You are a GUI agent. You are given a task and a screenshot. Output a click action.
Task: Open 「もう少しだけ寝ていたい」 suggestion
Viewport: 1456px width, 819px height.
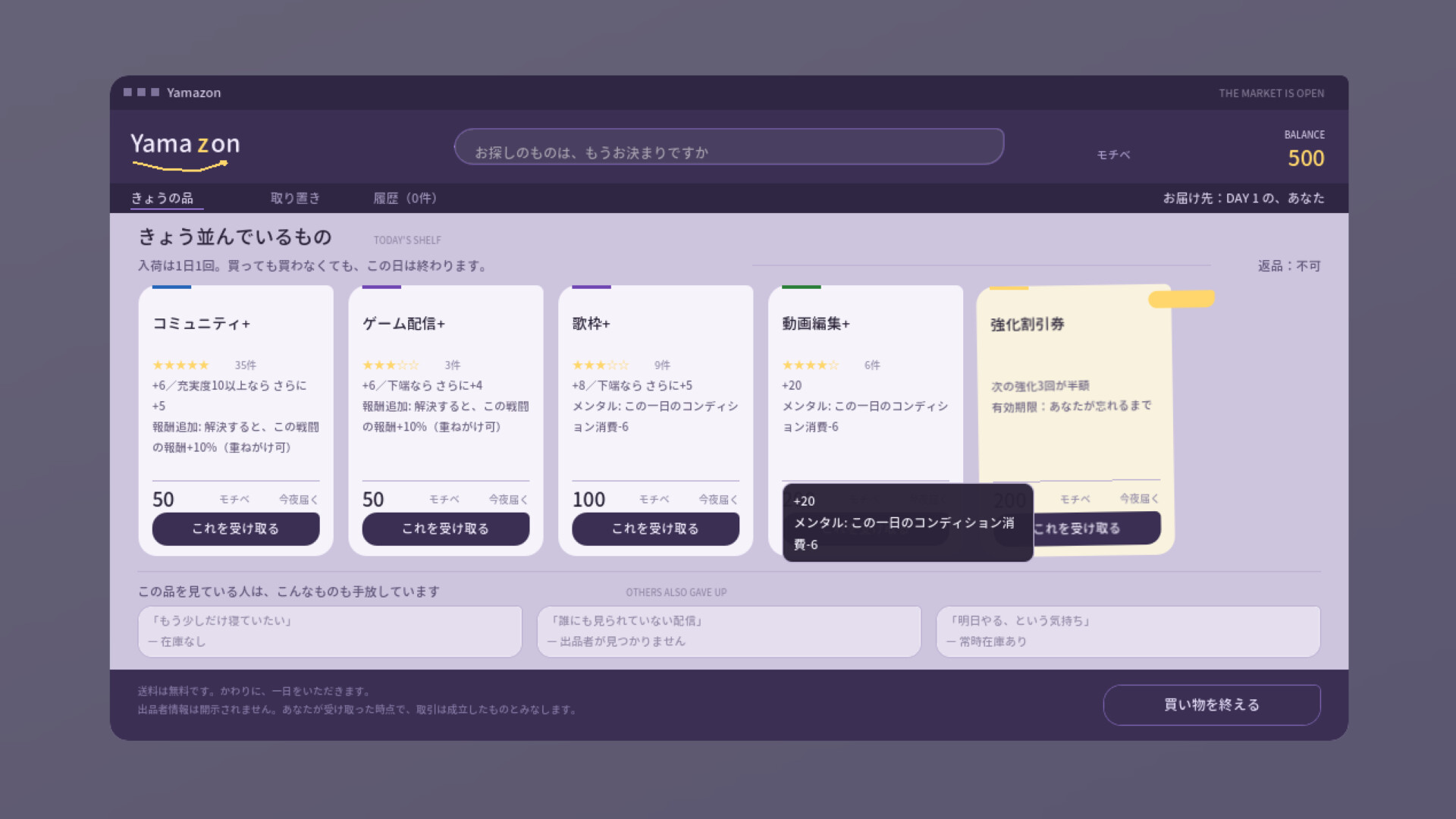coord(330,631)
